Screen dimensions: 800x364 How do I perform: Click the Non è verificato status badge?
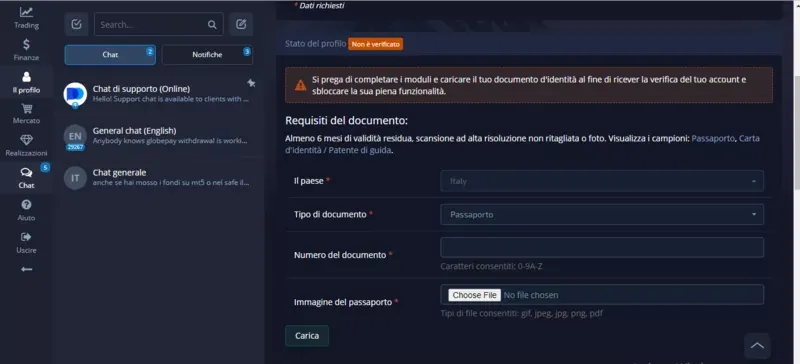tap(376, 44)
